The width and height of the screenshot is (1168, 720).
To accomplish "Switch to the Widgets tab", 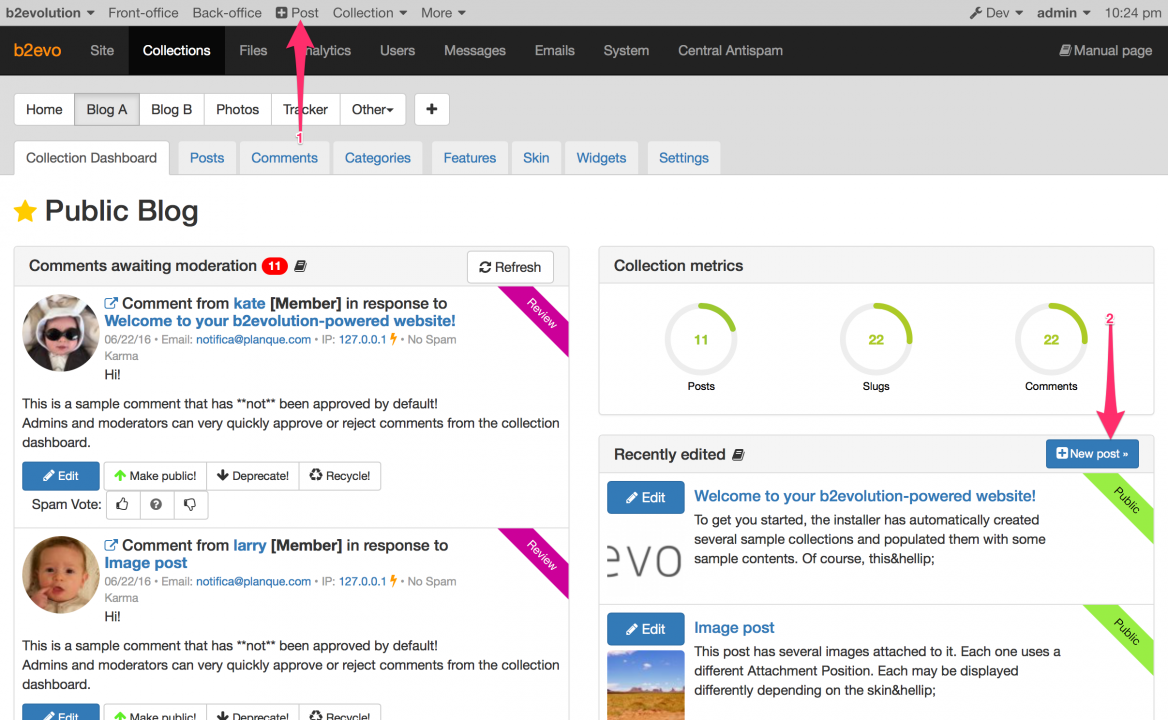I will 601,158.
